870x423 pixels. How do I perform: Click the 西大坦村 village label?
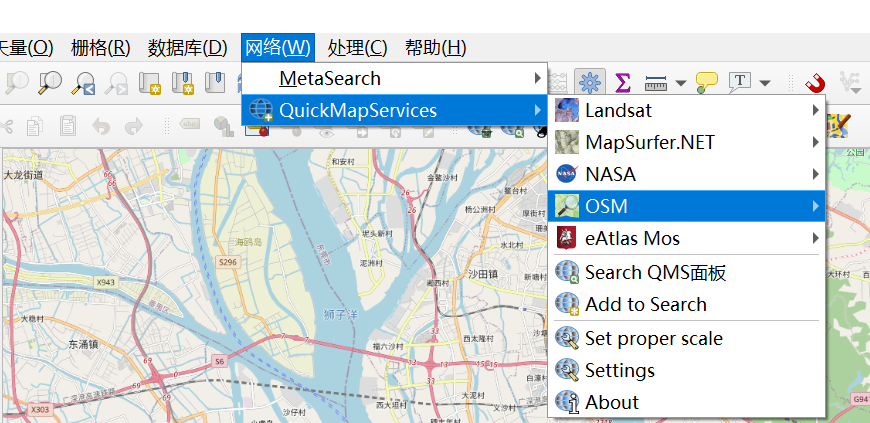[x=391, y=405]
